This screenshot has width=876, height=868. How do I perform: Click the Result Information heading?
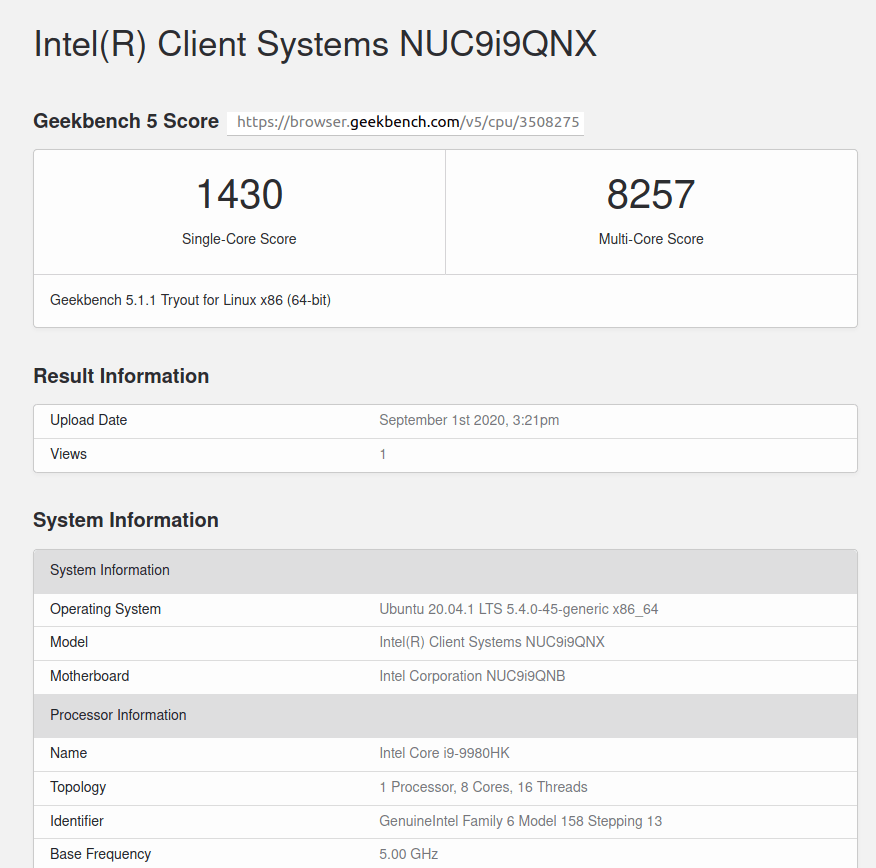(x=121, y=376)
